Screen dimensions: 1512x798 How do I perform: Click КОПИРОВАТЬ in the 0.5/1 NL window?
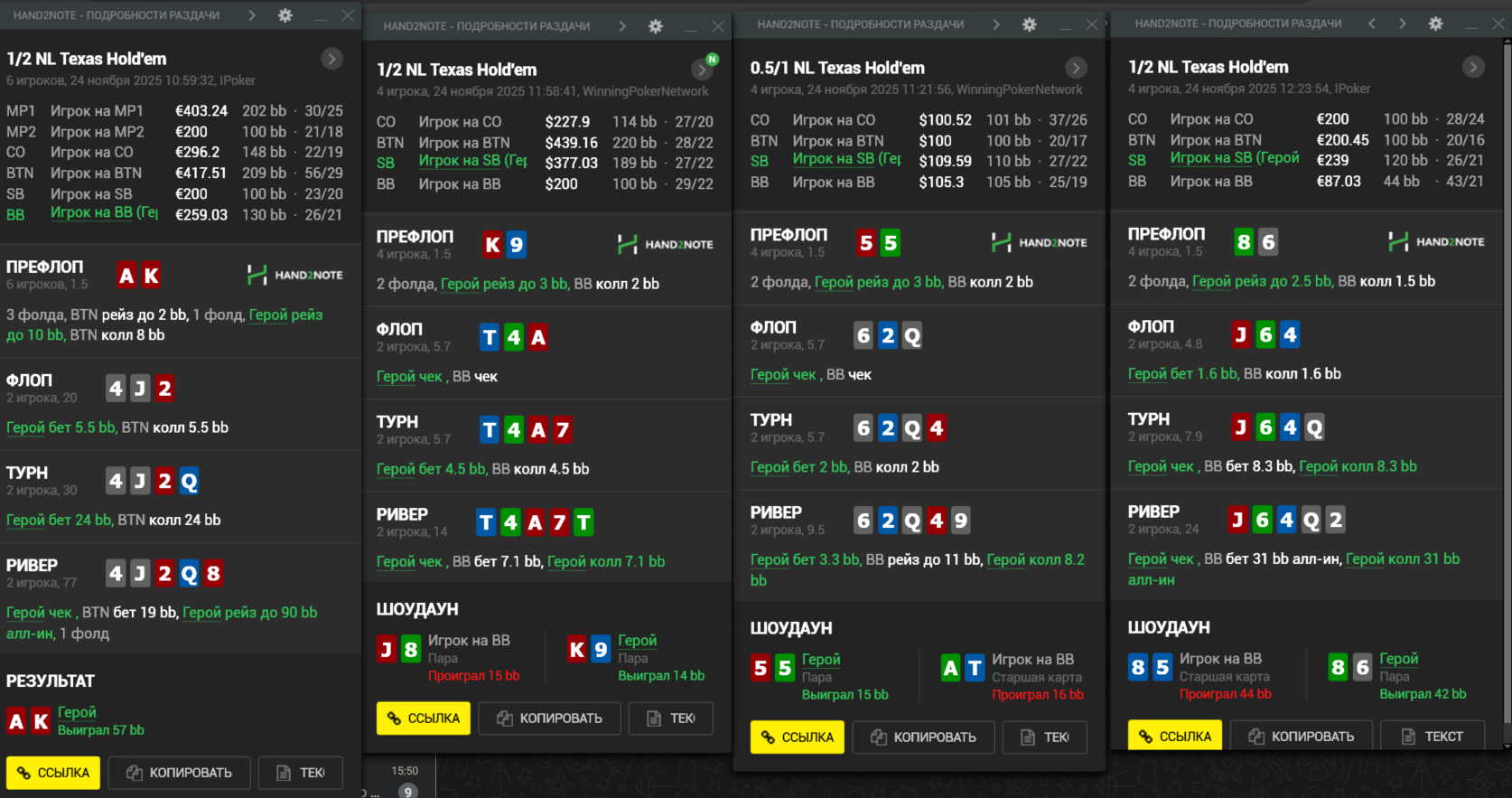(923, 737)
